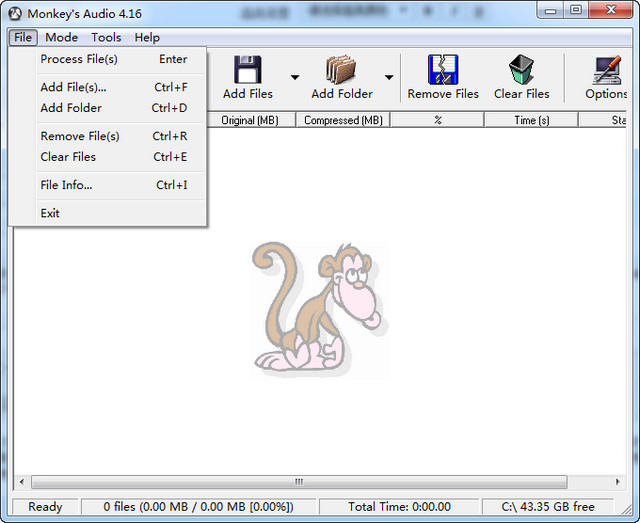The width and height of the screenshot is (640, 523).
Task: Click the horizontal scrollbar thumb
Action: click(x=299, y=482)
